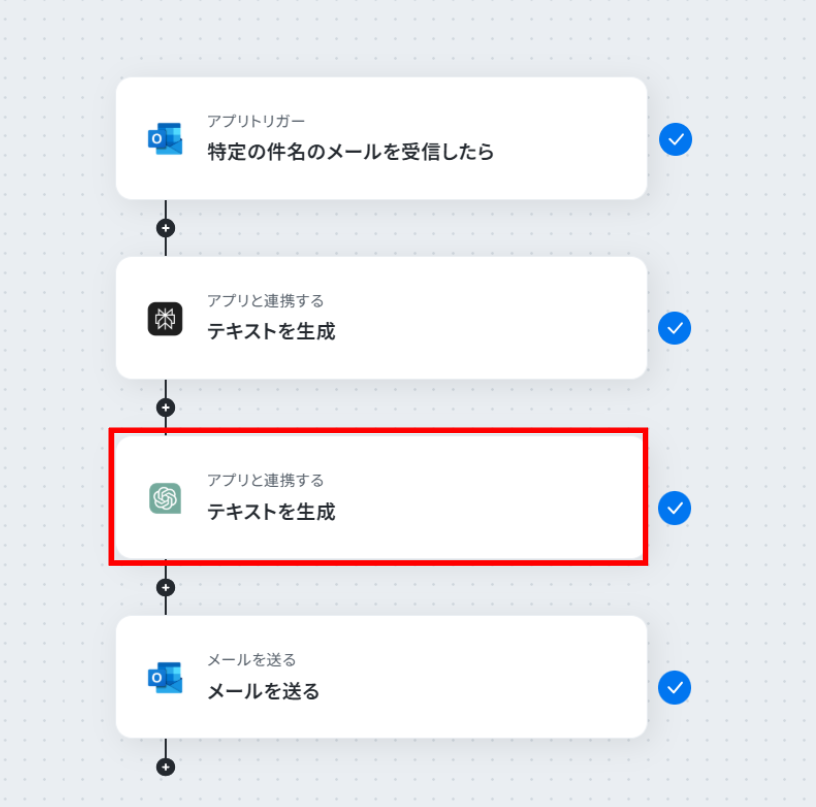Screen dimensions: 816x807
Task: Click the checkmark beside the Perplexity step
Action: (674, 328)
